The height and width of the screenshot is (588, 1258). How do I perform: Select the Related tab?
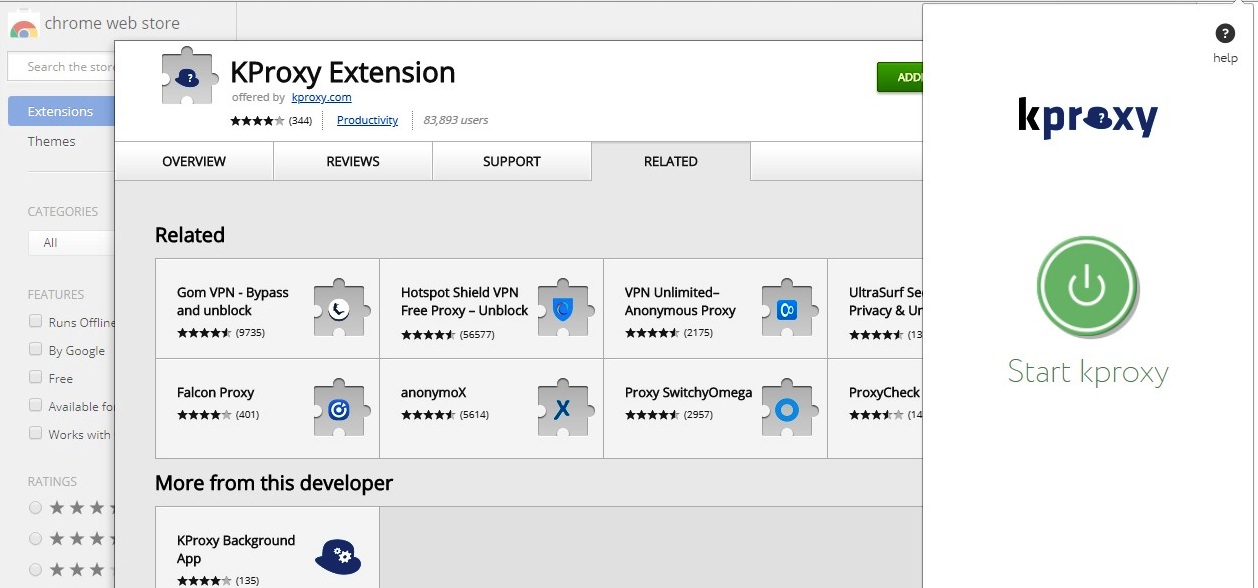click(x=671, y=161)
